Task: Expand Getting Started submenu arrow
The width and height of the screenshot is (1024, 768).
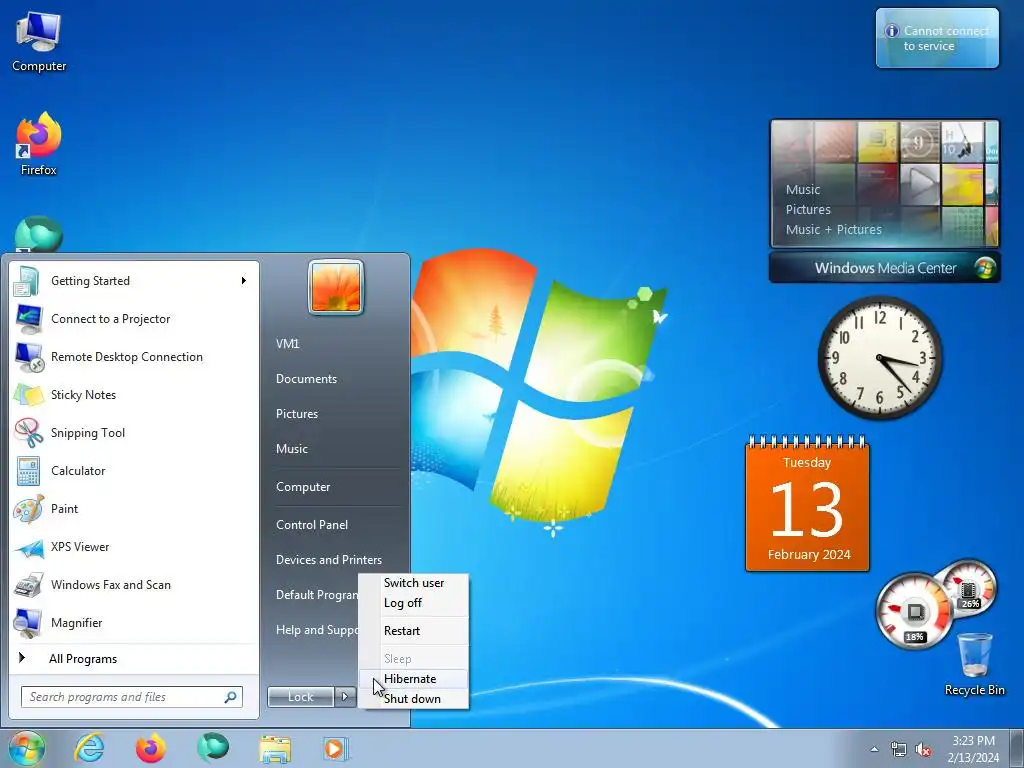Action: 244,281
